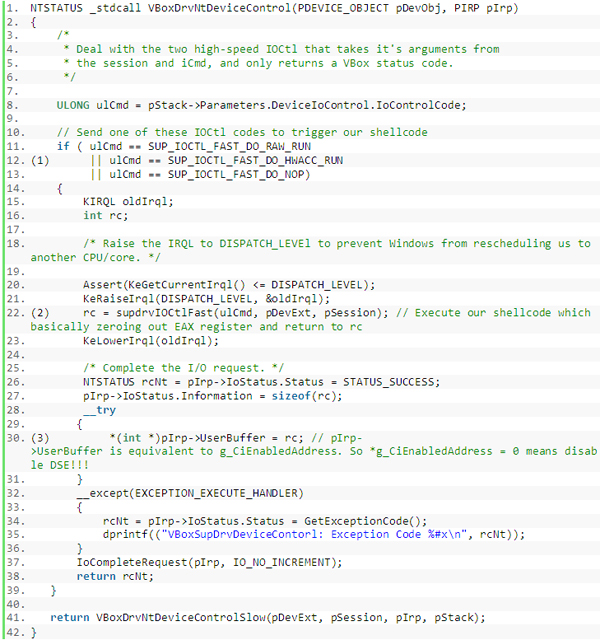Image resolution: width=600 pixels, height=640 pixels.
Task: Click the __try keyword
Action: [x=99, y=410]
